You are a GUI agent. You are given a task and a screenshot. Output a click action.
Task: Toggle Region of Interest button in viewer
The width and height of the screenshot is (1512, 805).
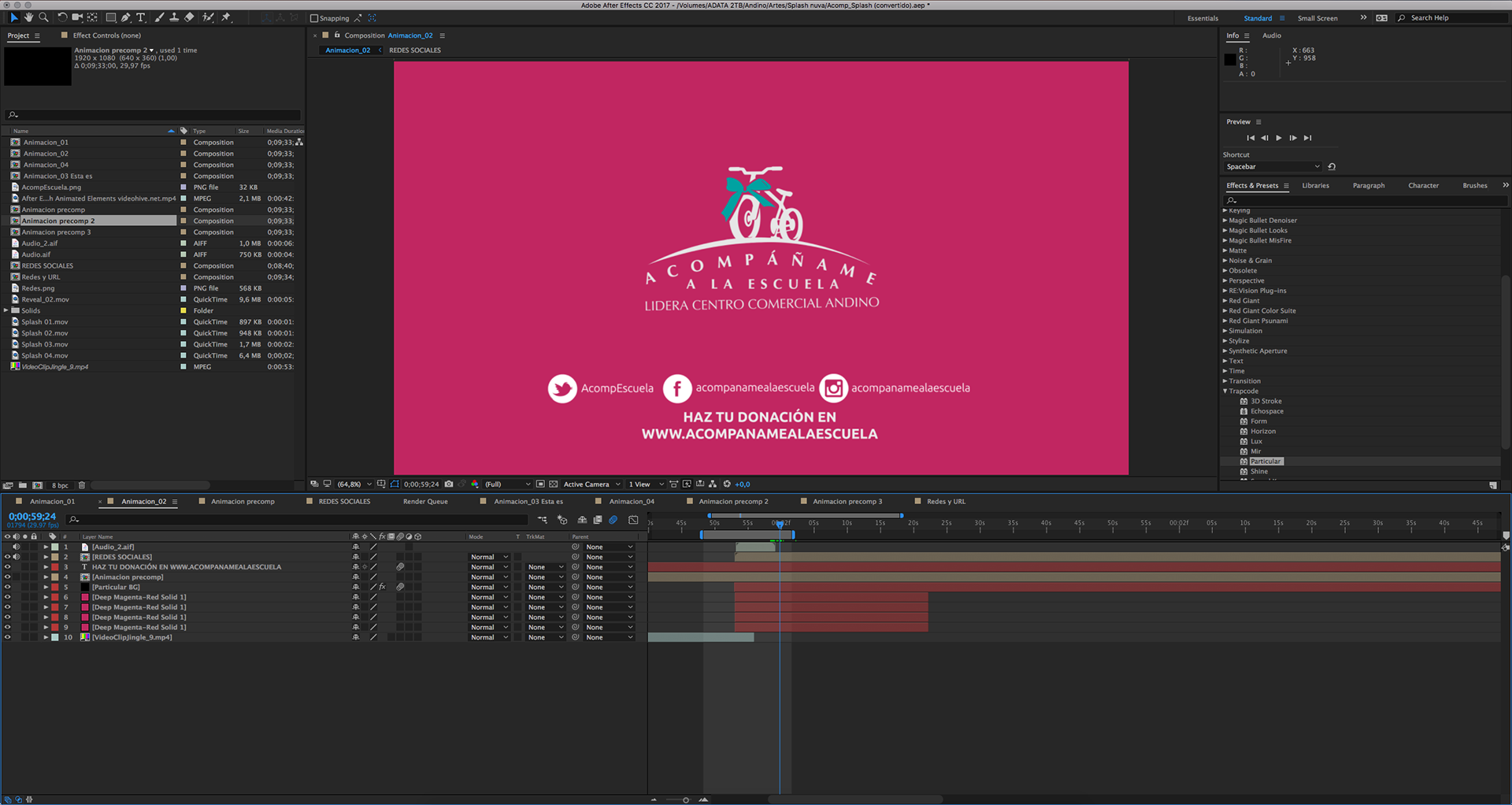point(540,484)
